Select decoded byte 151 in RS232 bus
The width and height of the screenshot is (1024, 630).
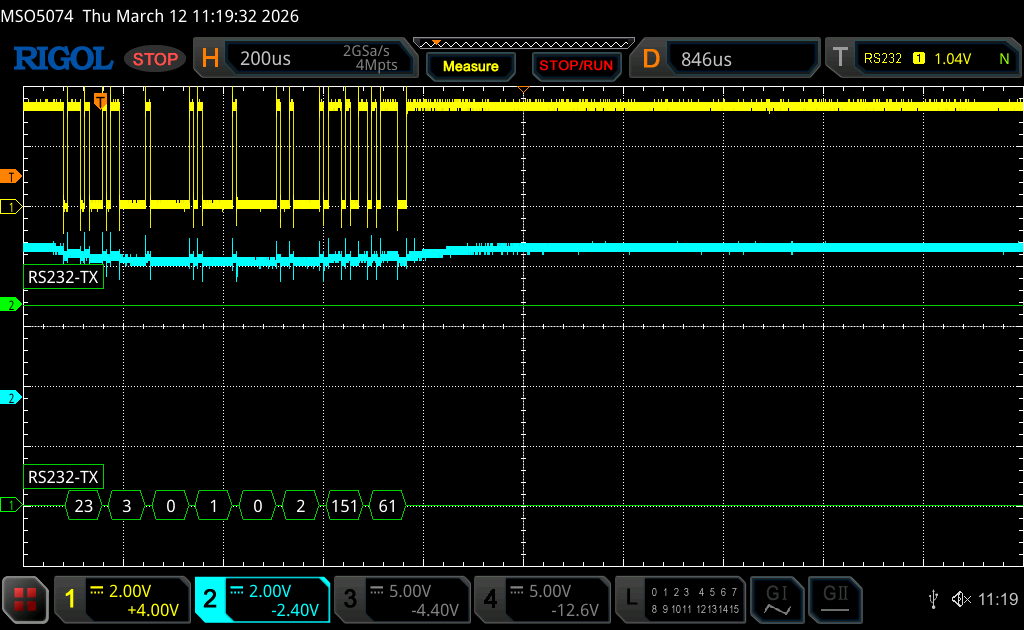coord(343,507)
